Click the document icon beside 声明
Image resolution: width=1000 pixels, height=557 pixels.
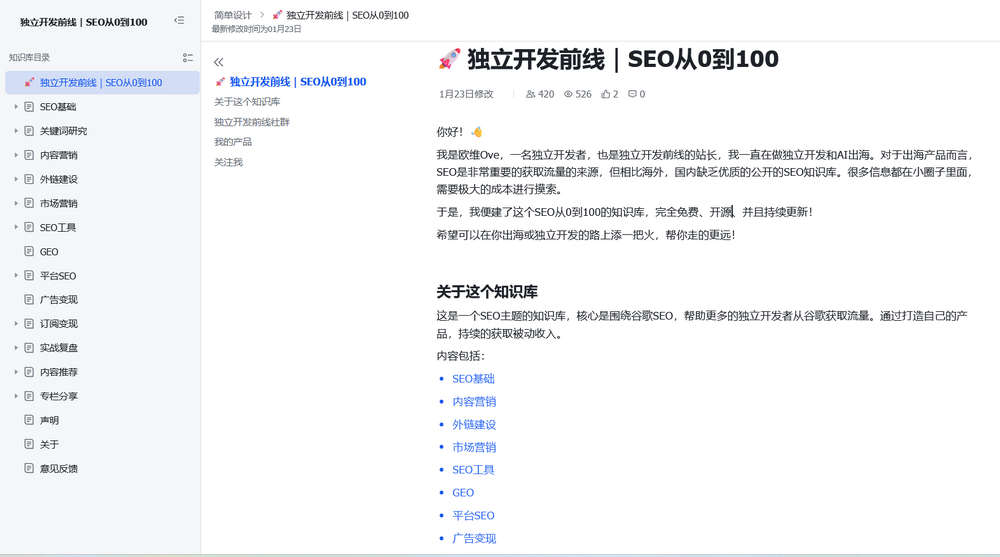click(x=29, y=420)
